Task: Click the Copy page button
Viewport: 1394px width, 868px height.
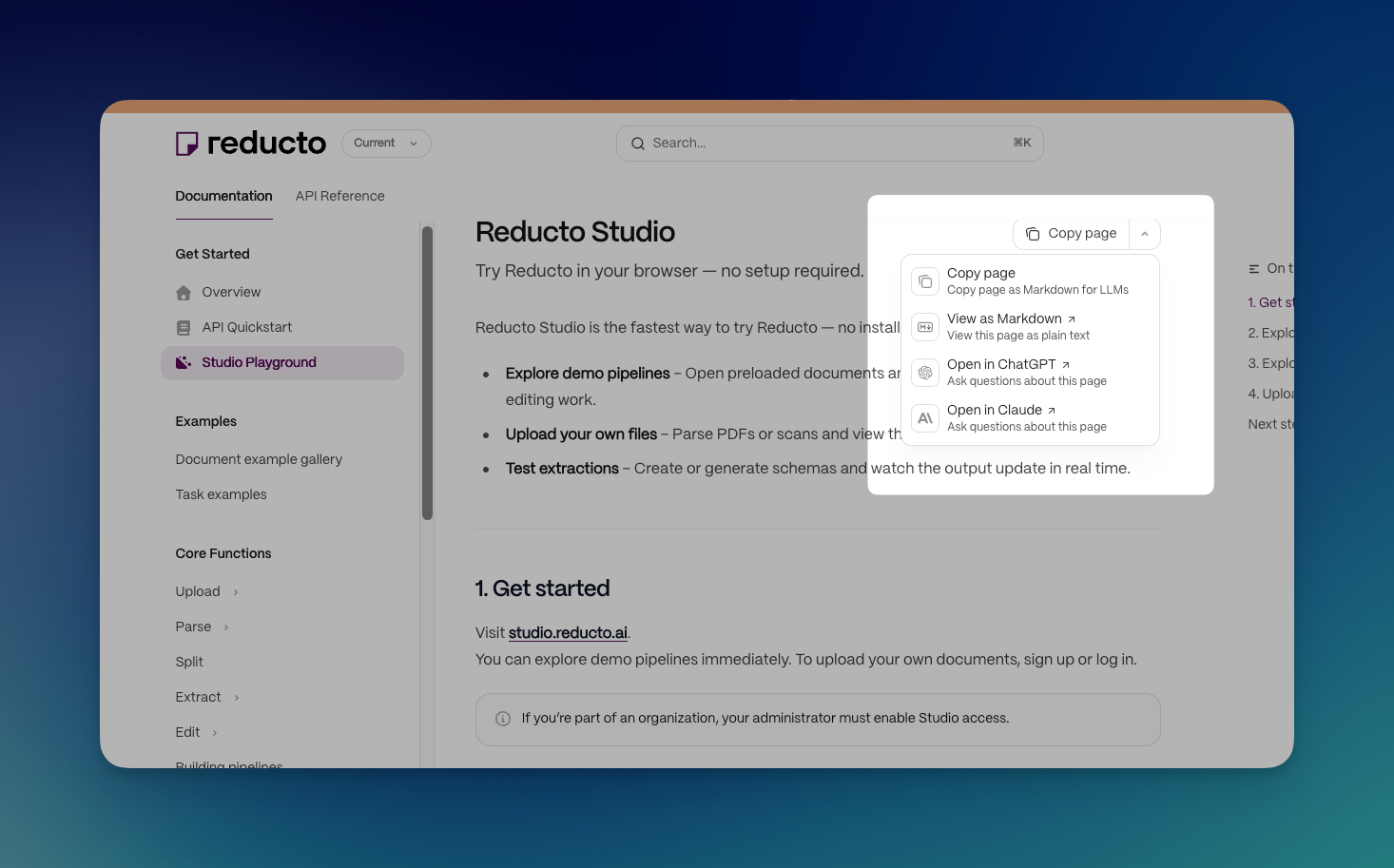Action: point(1072,234)
